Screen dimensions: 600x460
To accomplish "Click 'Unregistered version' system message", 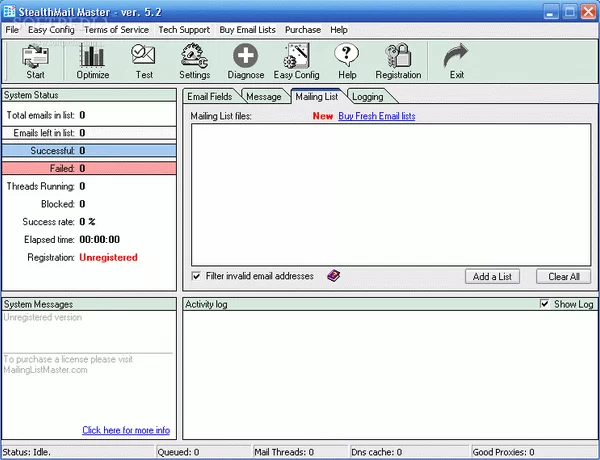I will (x=42, y=317).
